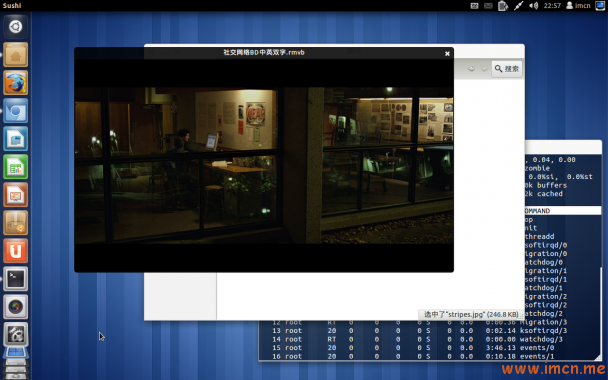Click the video preview frame
This screenshot has height=380, width=608.
pos(264,165)
